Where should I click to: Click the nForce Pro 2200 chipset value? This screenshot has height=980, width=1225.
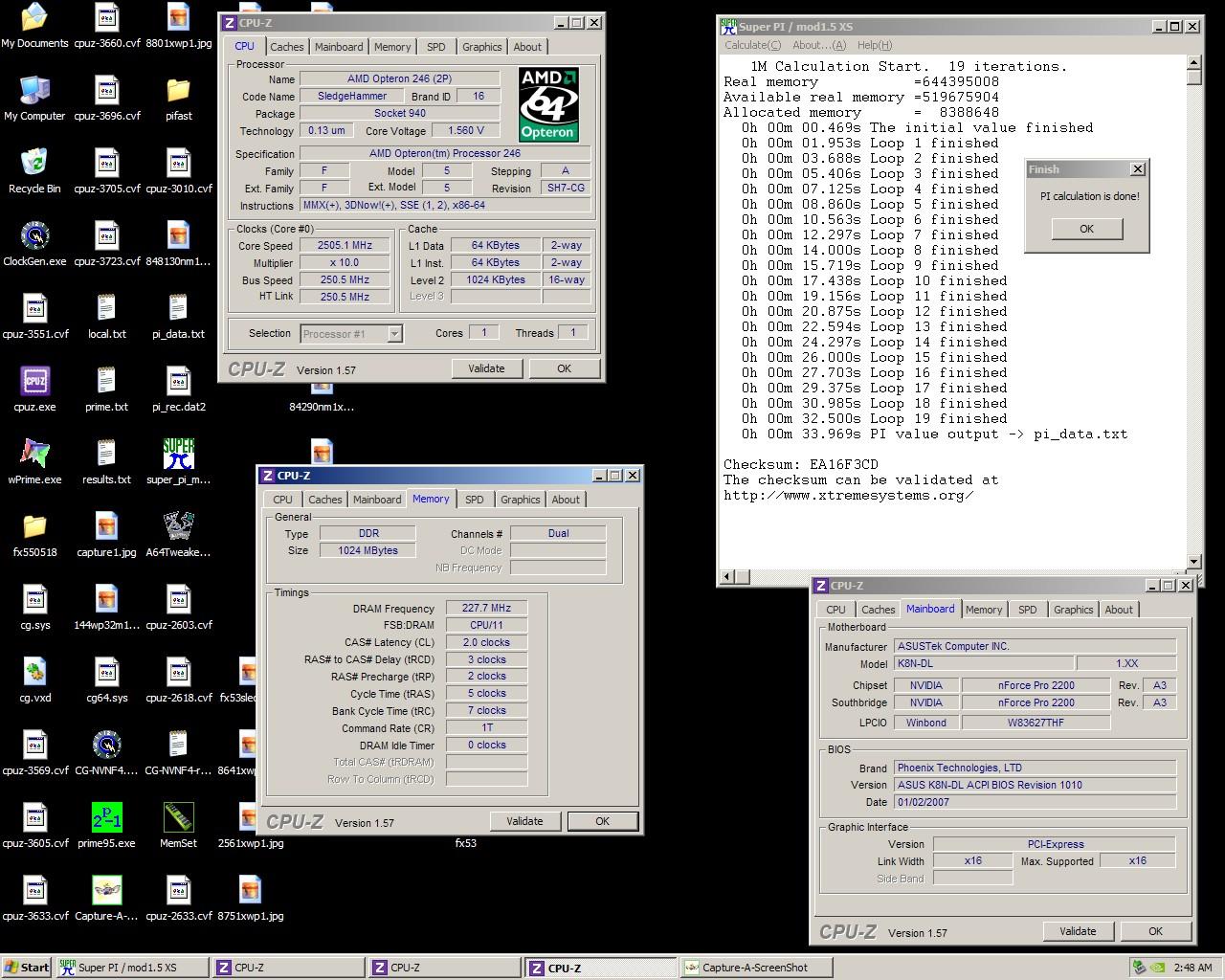(x=1036, y=685)
